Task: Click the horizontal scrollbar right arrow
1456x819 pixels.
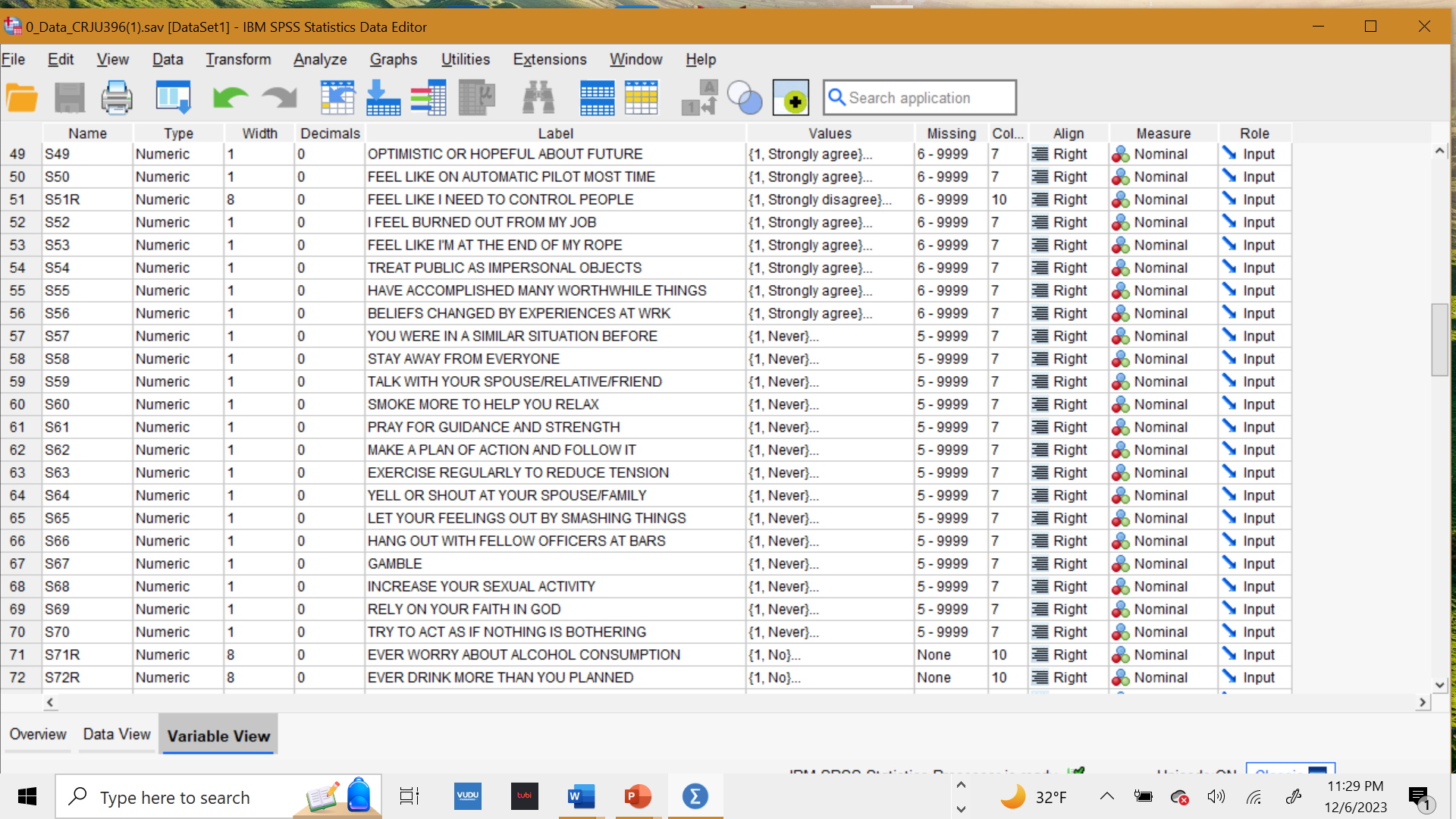Action: point(1422,702)
